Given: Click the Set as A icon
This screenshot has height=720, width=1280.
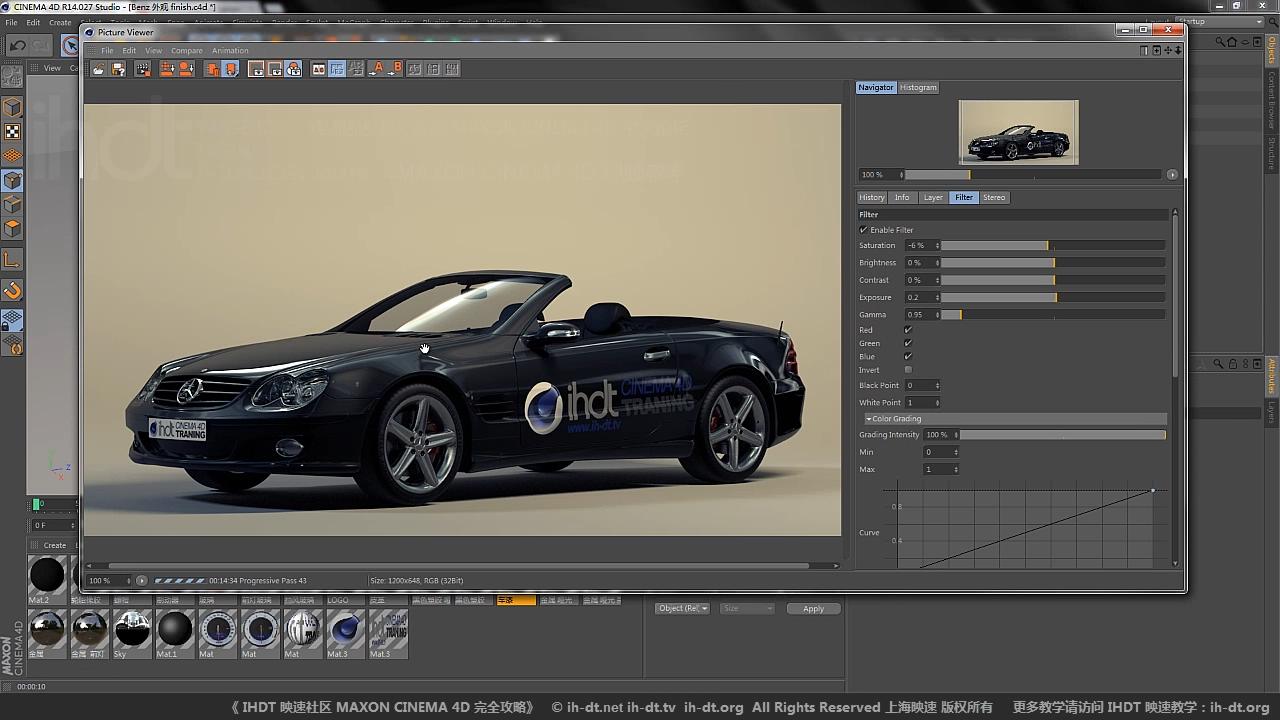Looking at the screenshot, I should pyautogui.click(x=376, y=69).
